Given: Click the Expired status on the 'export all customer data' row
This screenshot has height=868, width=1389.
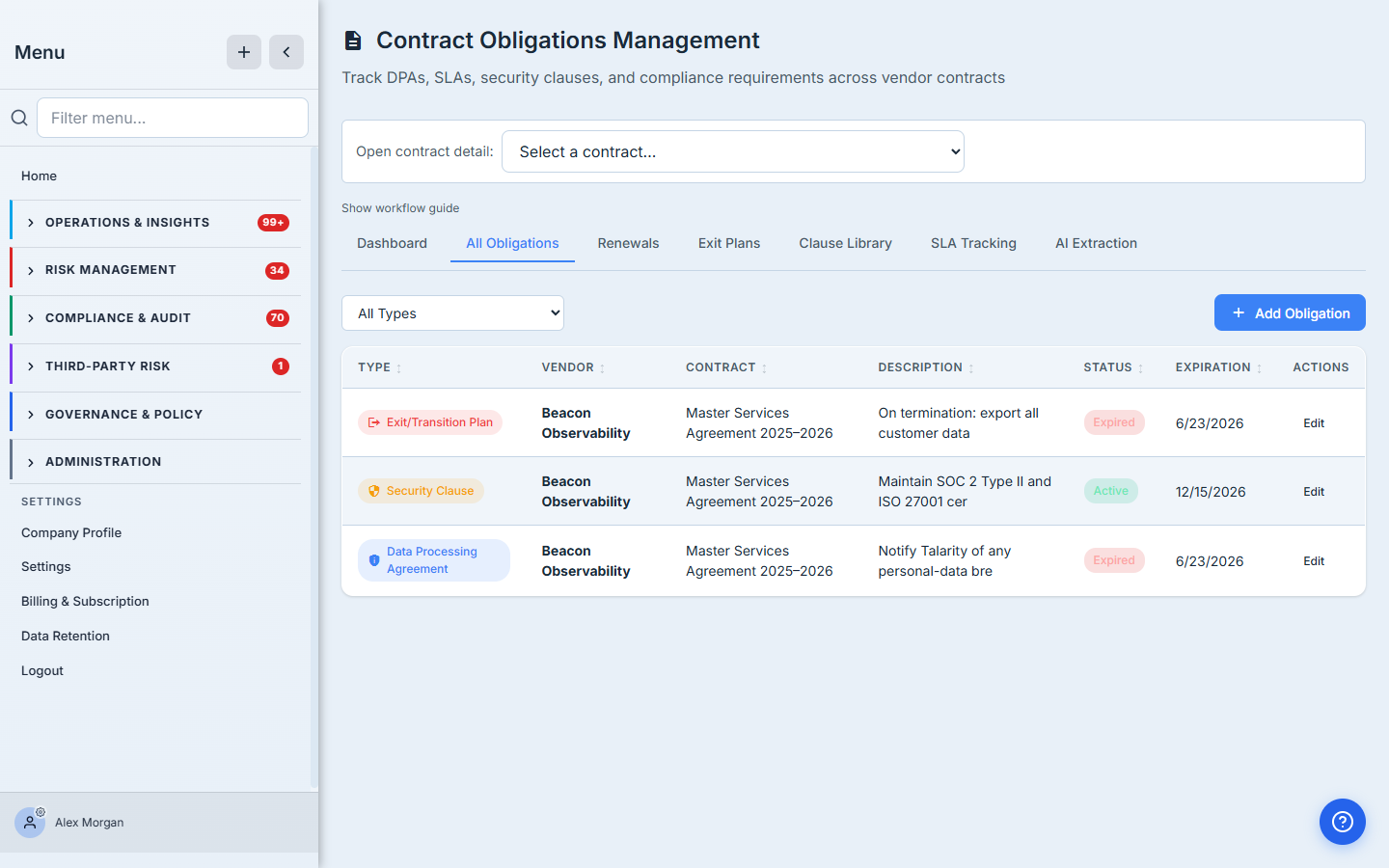Looking at the screenshot, I should (1114, 422).
